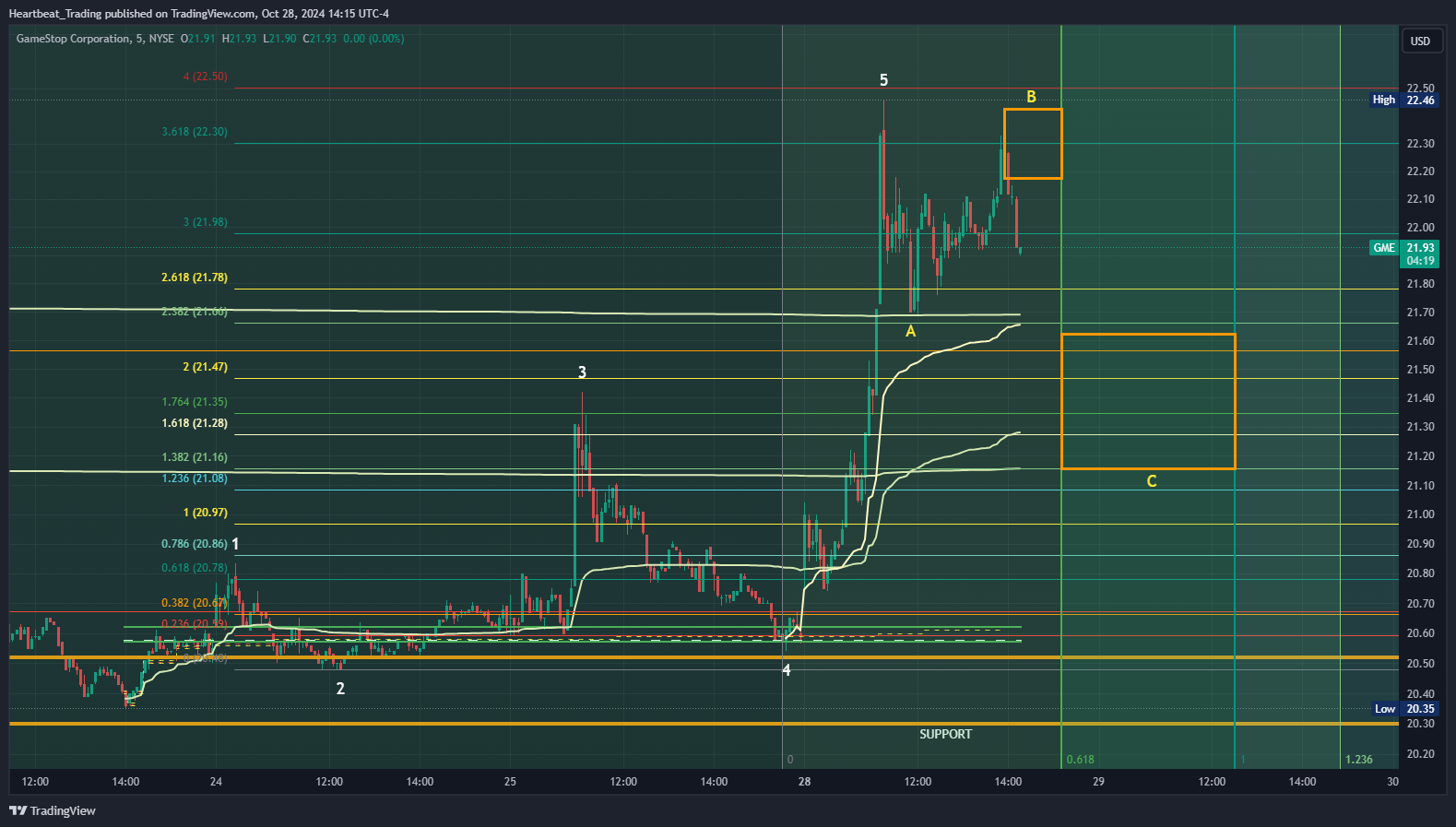The height and width of the screenshot is (827, 1456).
Task: Click the Fib label 1.618 (21.28)
Action: pos(195,423)
